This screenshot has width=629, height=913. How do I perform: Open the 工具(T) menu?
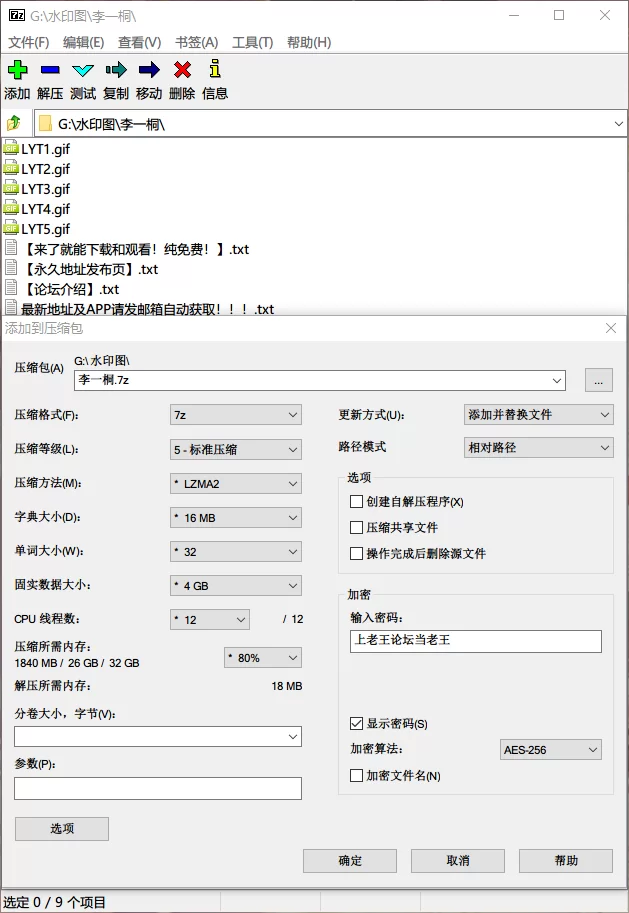pyautogui.click(x=252, y=42)
